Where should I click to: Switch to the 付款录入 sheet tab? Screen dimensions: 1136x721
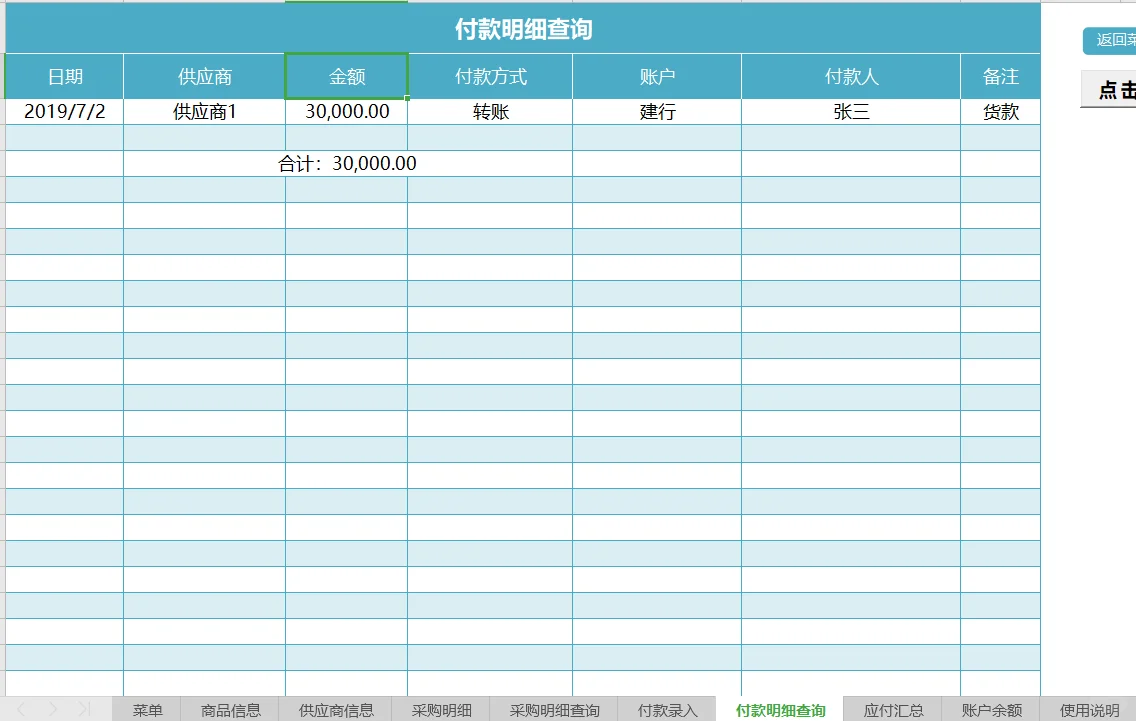click(x=668, y=710)
